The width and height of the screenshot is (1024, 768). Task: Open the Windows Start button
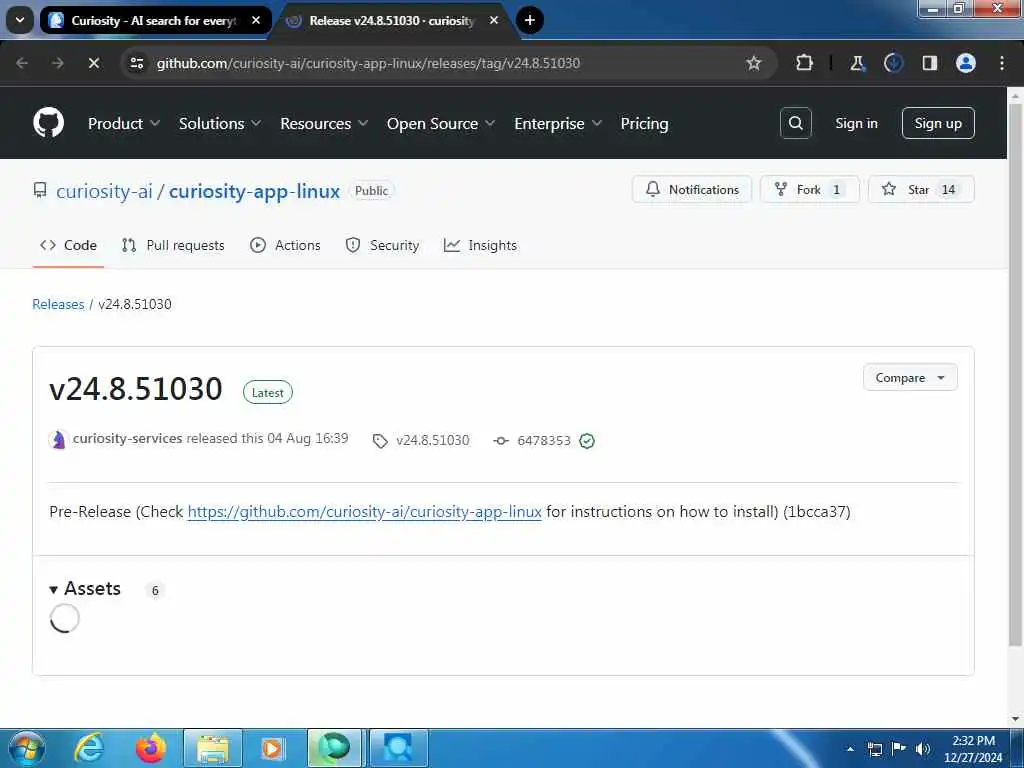[x=27, y=748]
